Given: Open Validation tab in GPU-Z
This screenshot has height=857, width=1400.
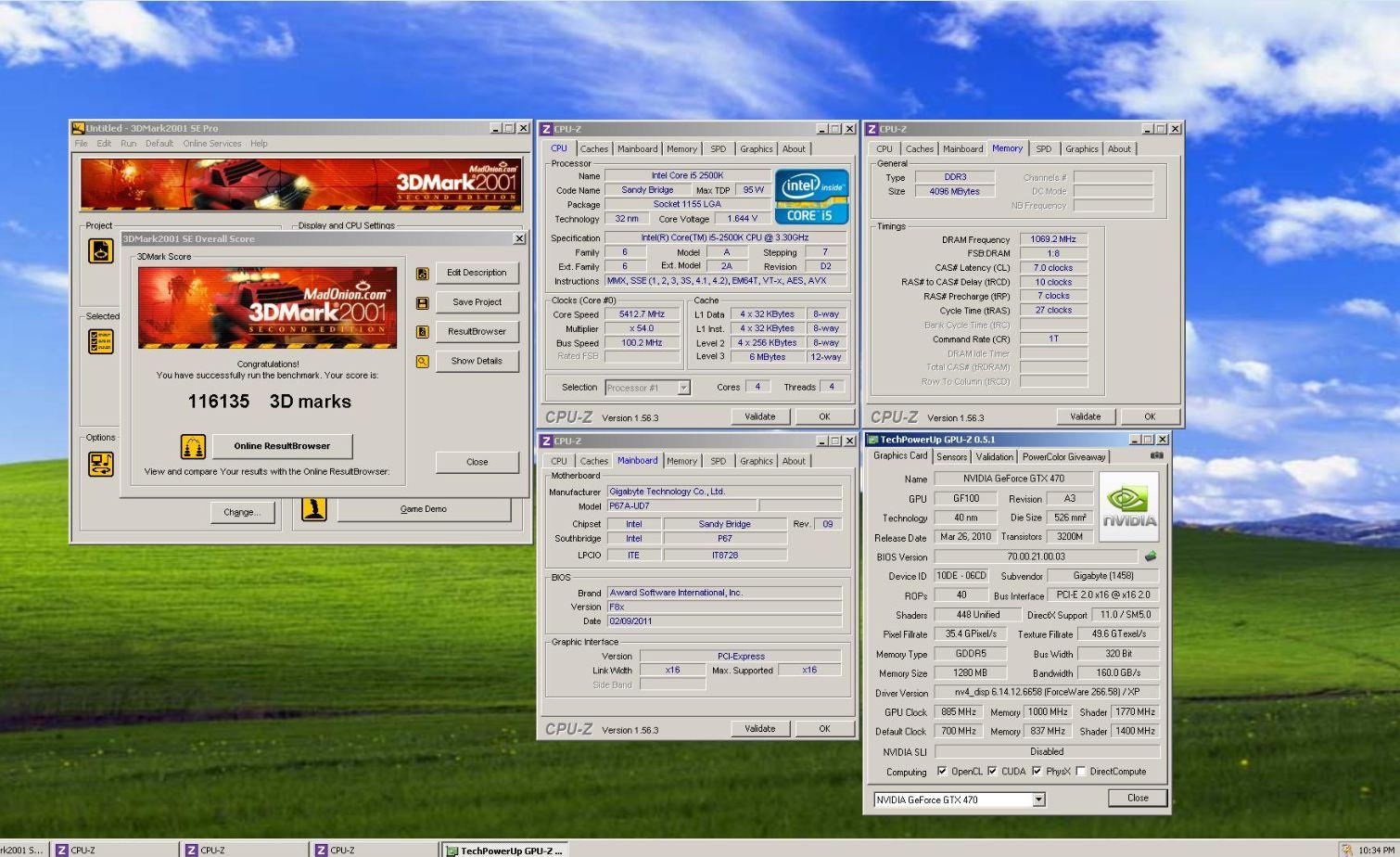Looking at the screenshot, I should 994,456.
